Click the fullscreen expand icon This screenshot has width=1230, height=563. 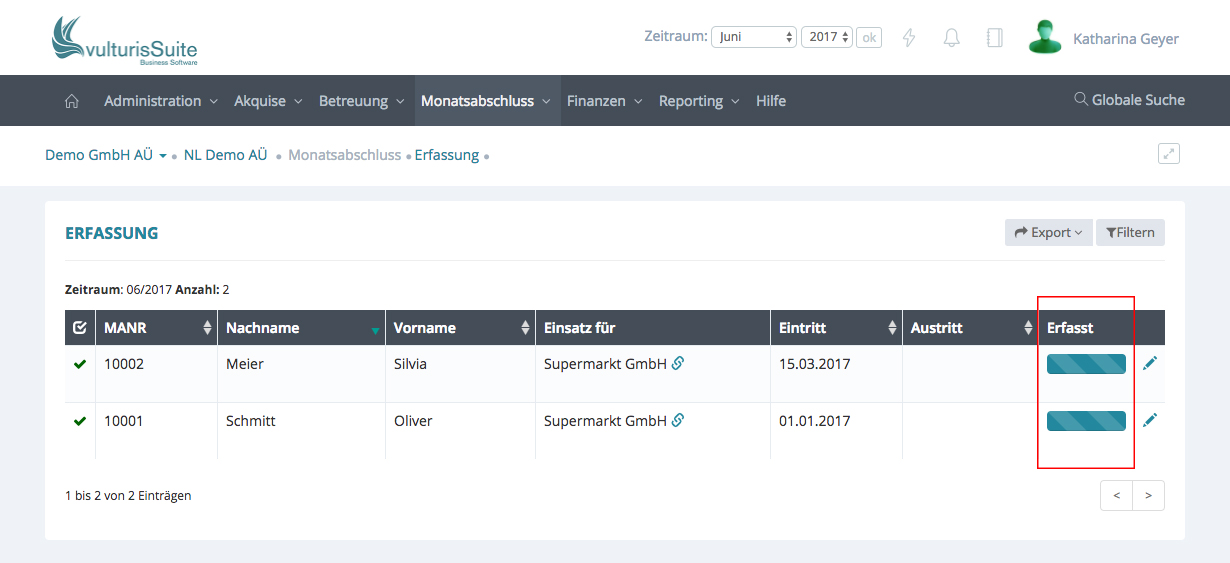[1168, 154]
